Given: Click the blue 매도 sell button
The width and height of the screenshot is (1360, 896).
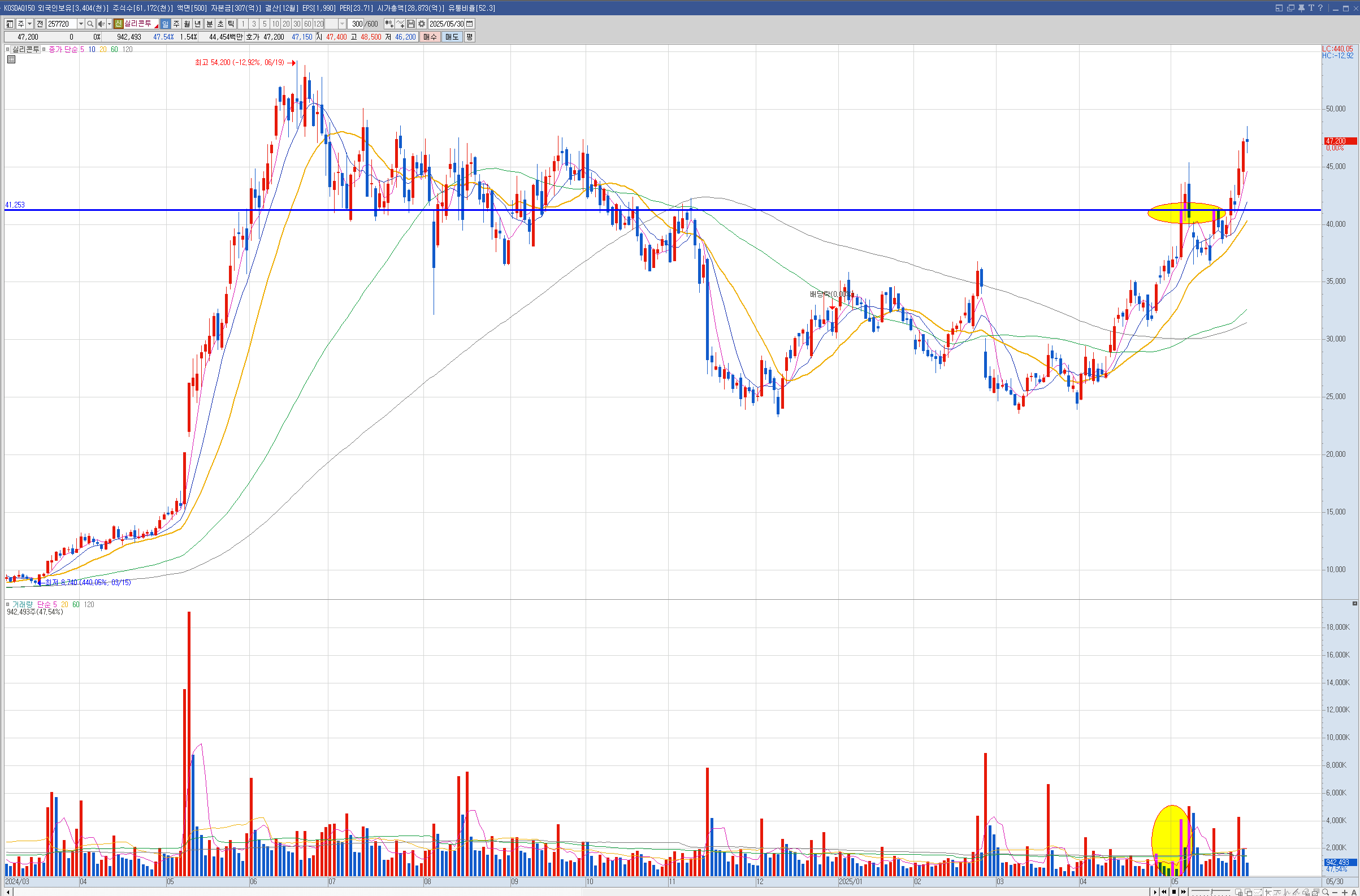Looking at the screenshot, I should [452, 37].
